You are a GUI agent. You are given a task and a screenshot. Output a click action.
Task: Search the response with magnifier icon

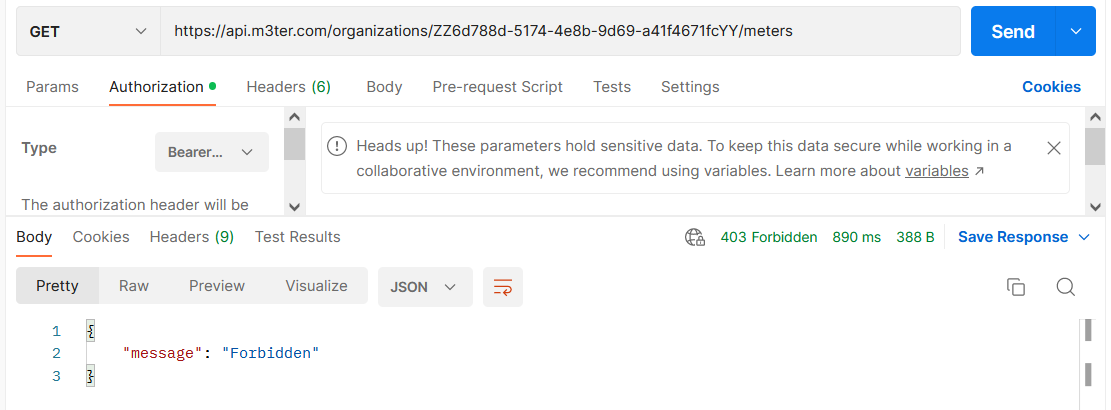point(1066,287)
